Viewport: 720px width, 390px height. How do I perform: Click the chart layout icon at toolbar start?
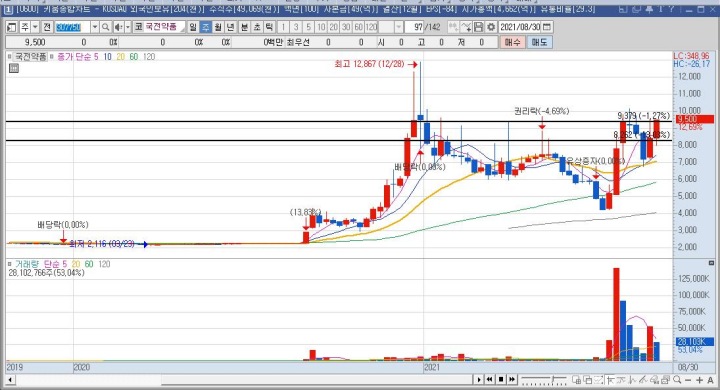pos(12,27)
